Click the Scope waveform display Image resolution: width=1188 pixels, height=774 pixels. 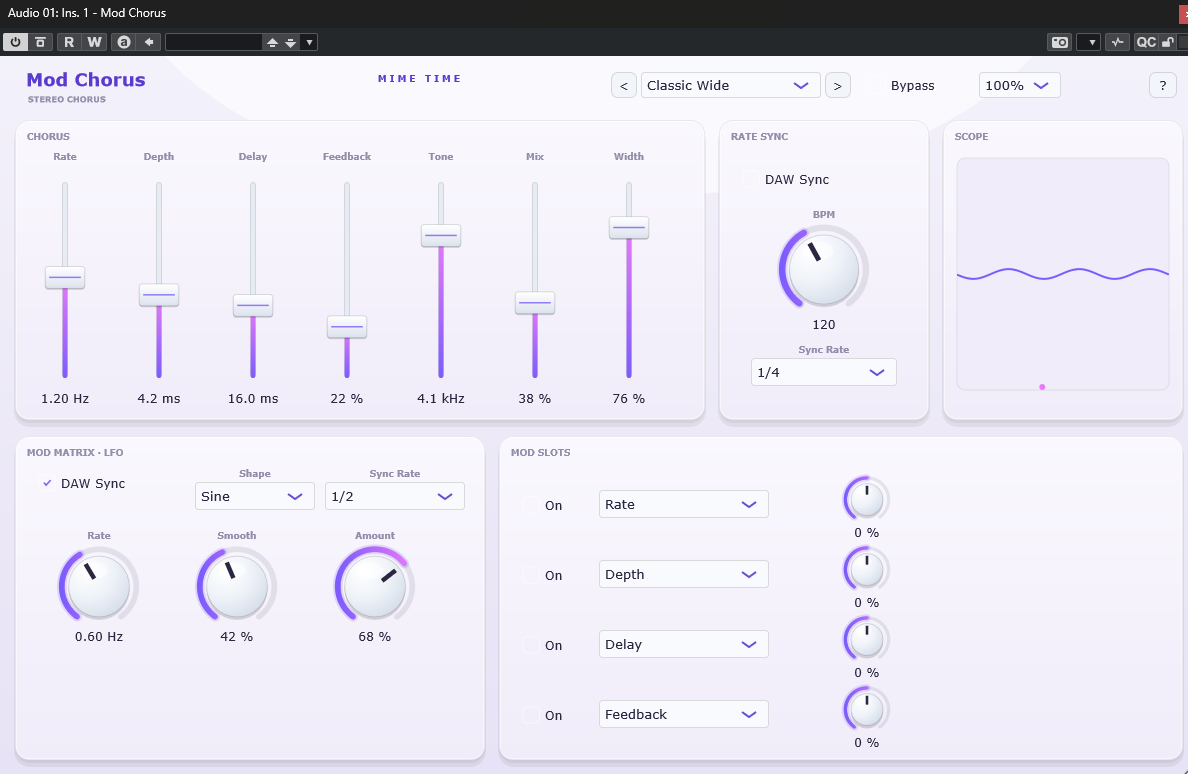1063,274
